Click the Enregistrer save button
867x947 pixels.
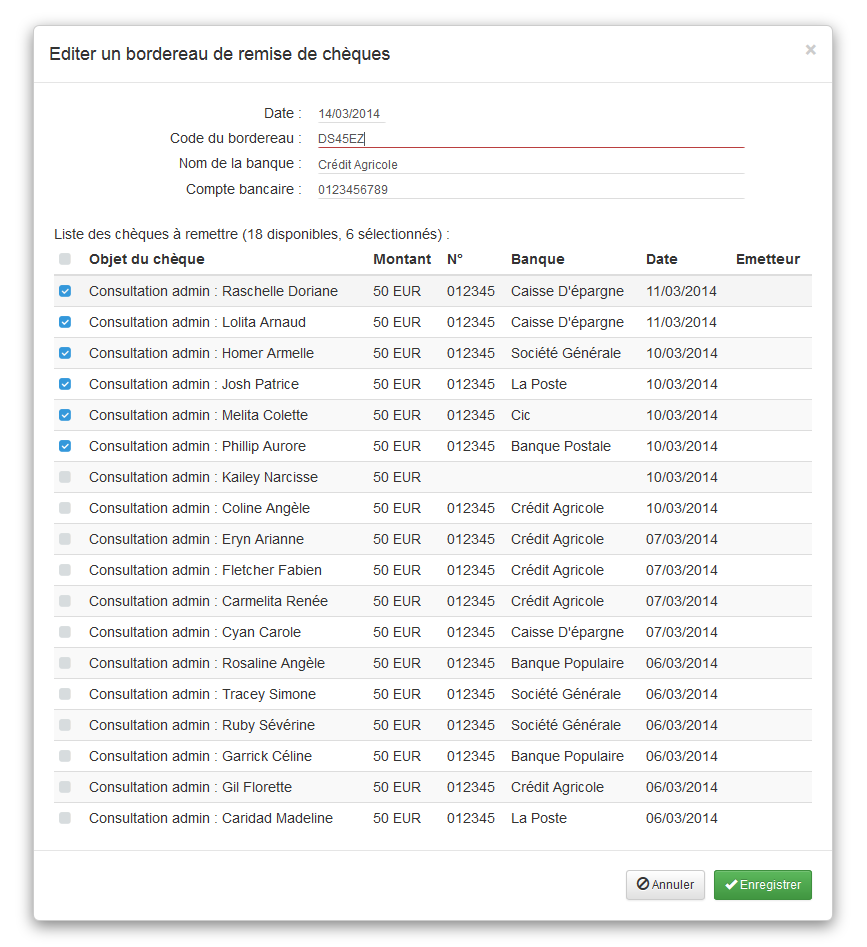(763, 885)
